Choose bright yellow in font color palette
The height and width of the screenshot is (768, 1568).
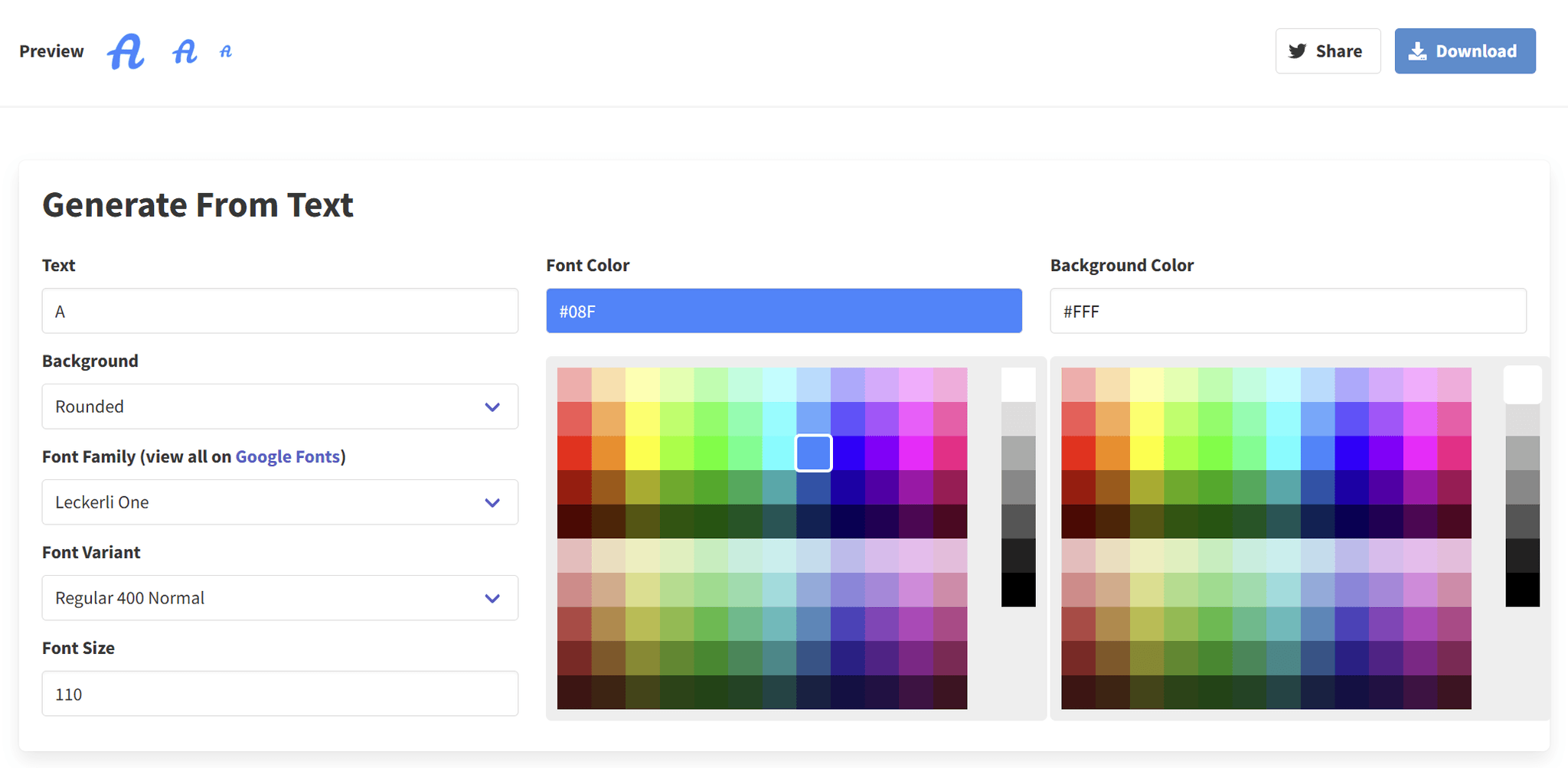[x=642, y=453]
